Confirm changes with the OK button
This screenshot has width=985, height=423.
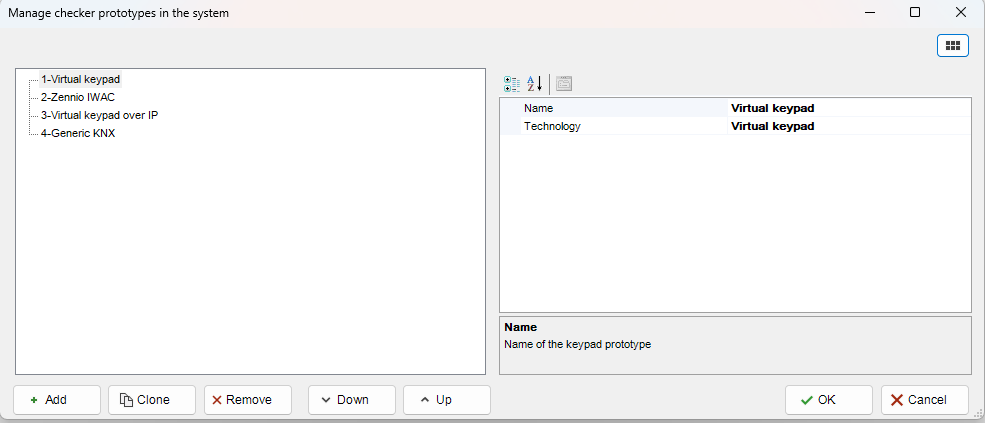click(828, 400)
